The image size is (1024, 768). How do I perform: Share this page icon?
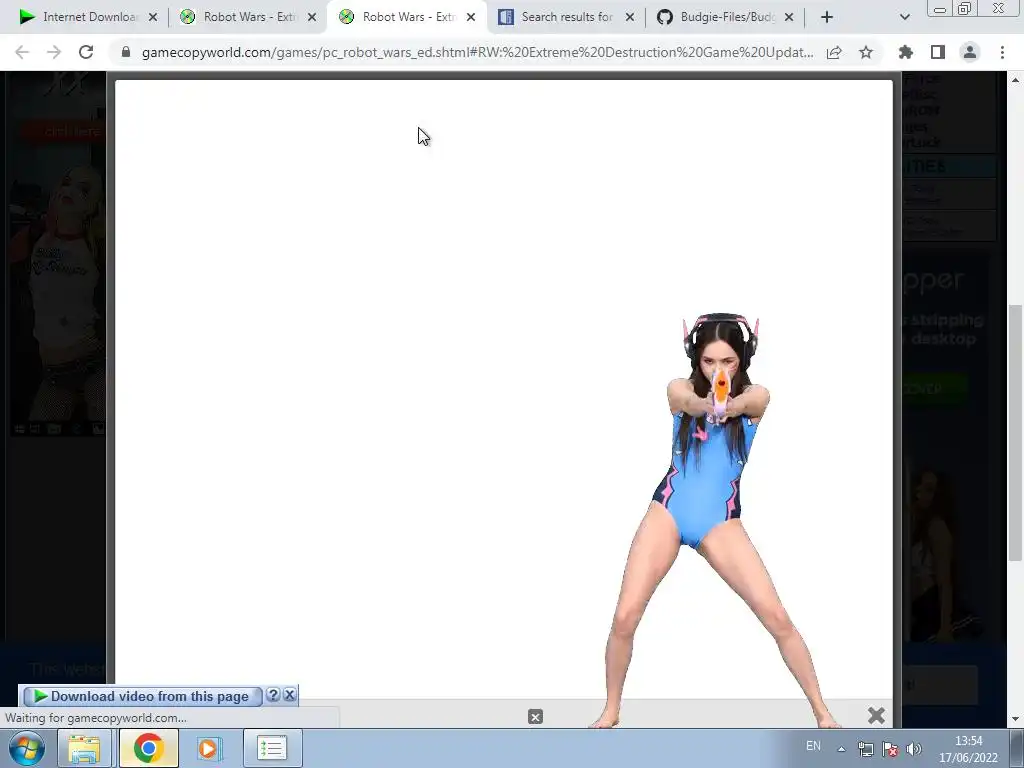[x=834, y=52]
